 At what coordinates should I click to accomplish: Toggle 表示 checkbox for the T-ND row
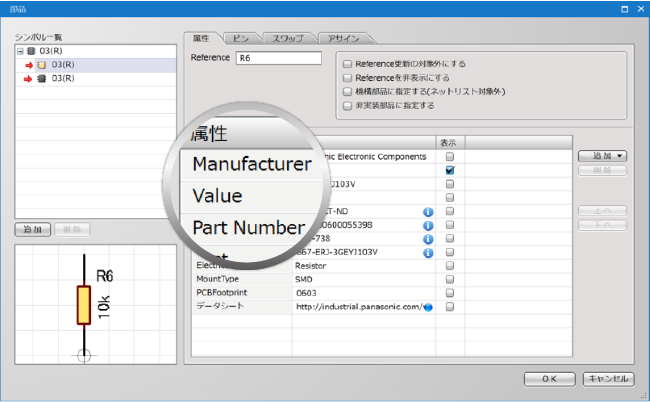click(450, 211)
